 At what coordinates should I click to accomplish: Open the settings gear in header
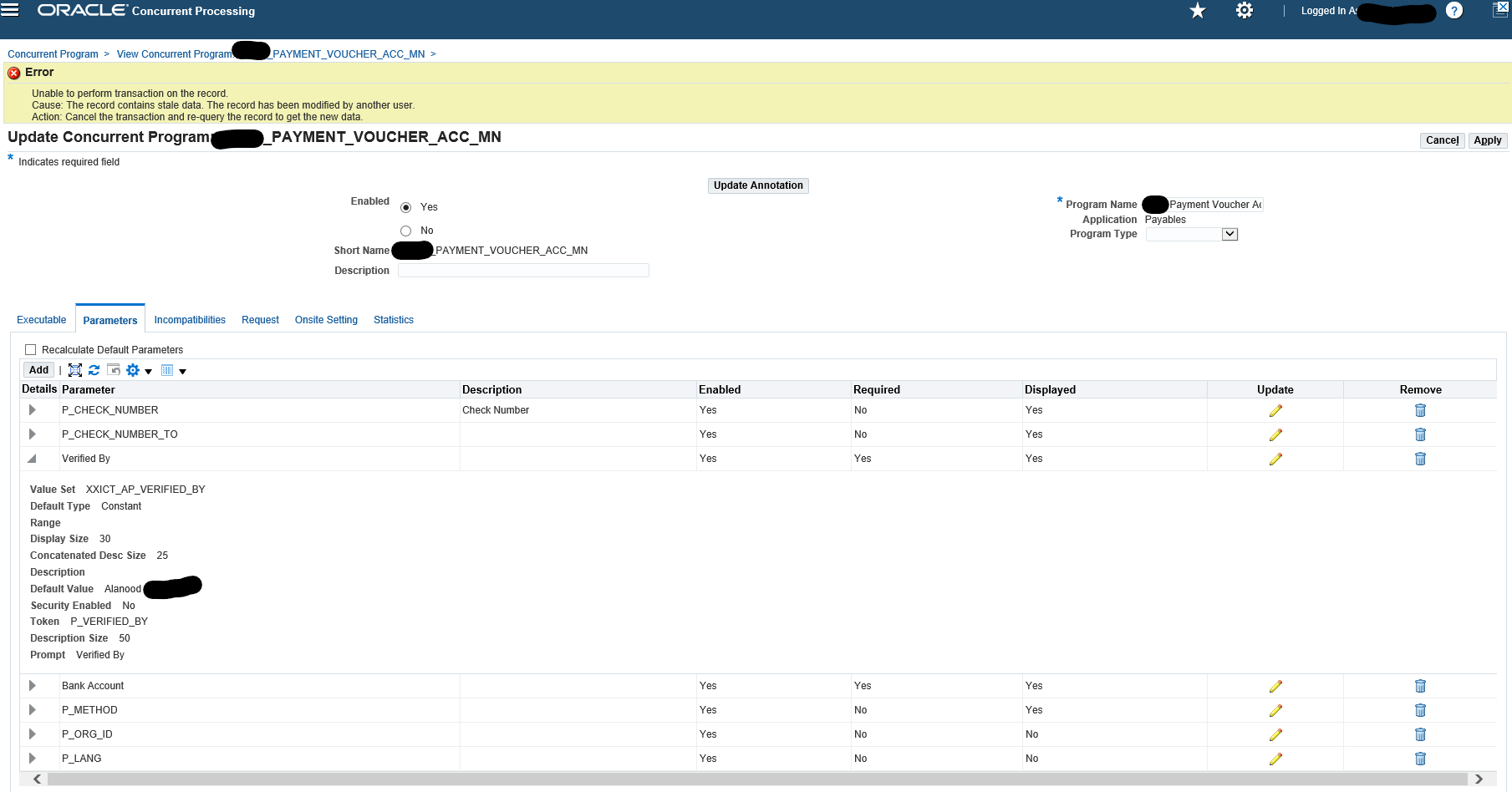tap(1245, 10)
